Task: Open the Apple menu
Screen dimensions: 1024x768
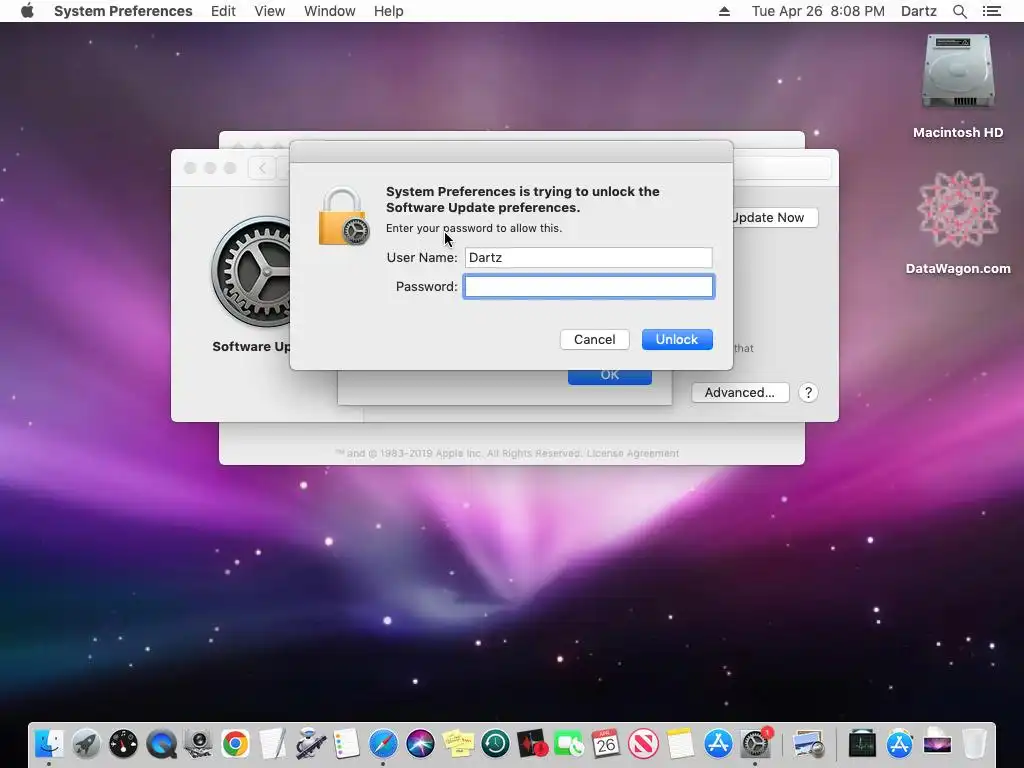Action: click(27, 11)
